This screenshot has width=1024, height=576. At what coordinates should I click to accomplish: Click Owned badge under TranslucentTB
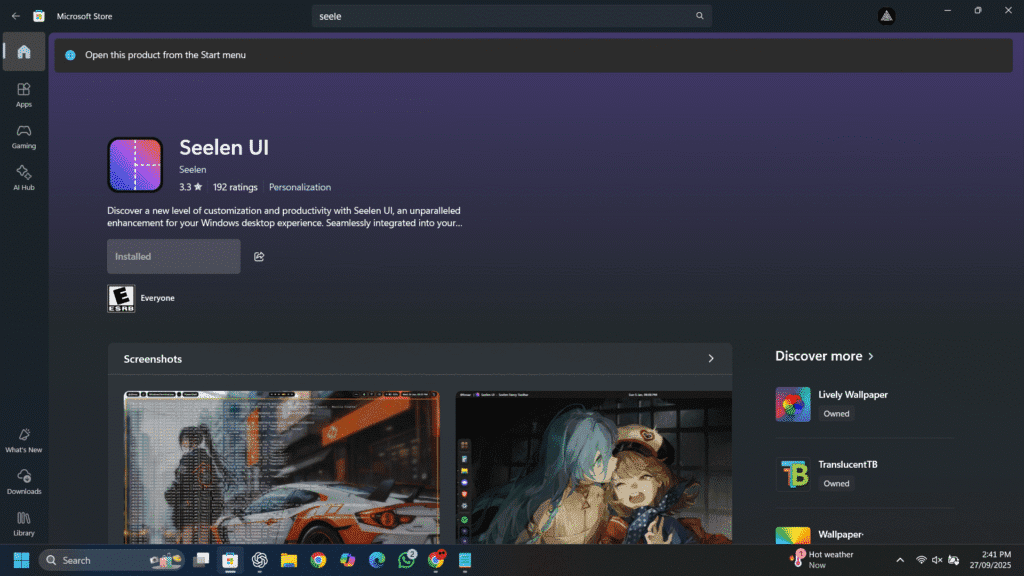coord(837,484)
